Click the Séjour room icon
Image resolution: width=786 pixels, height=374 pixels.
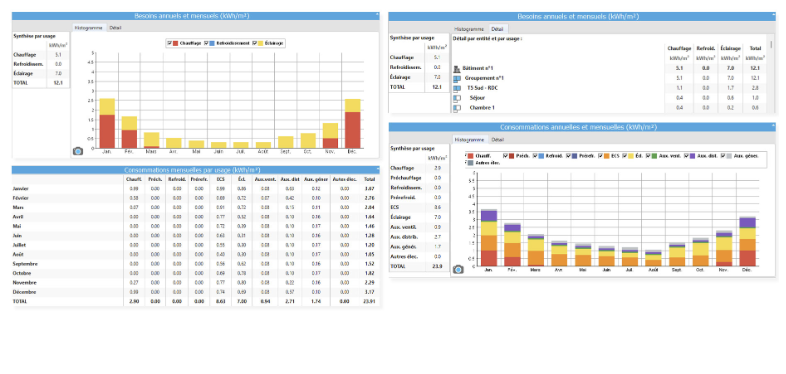[x=457, y=98]
